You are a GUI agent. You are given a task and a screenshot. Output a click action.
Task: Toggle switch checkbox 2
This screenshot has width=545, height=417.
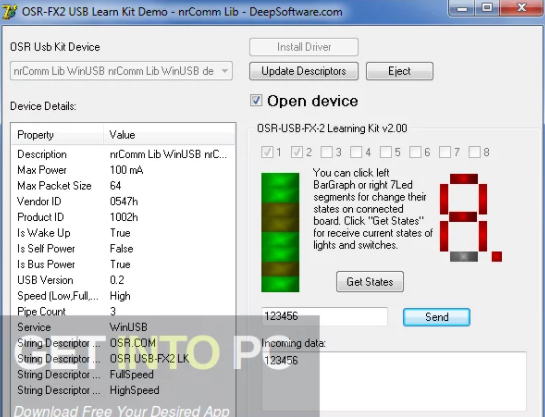[296, 152]
